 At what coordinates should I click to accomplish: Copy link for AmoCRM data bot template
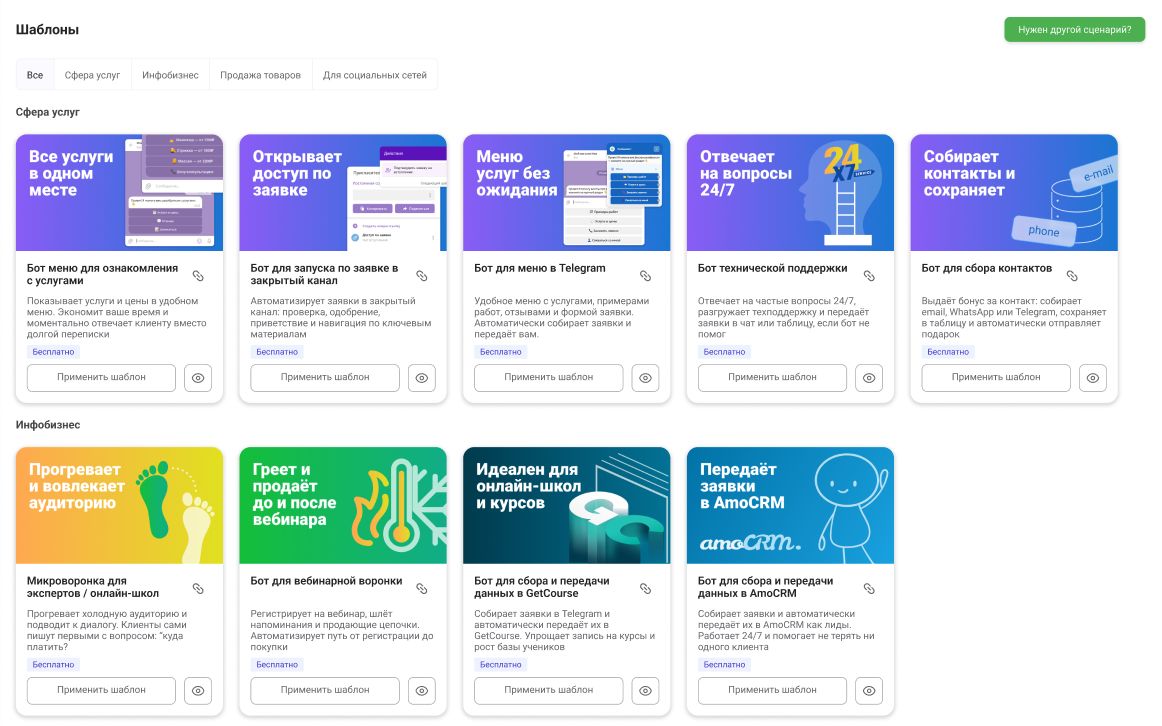(868, 588)
